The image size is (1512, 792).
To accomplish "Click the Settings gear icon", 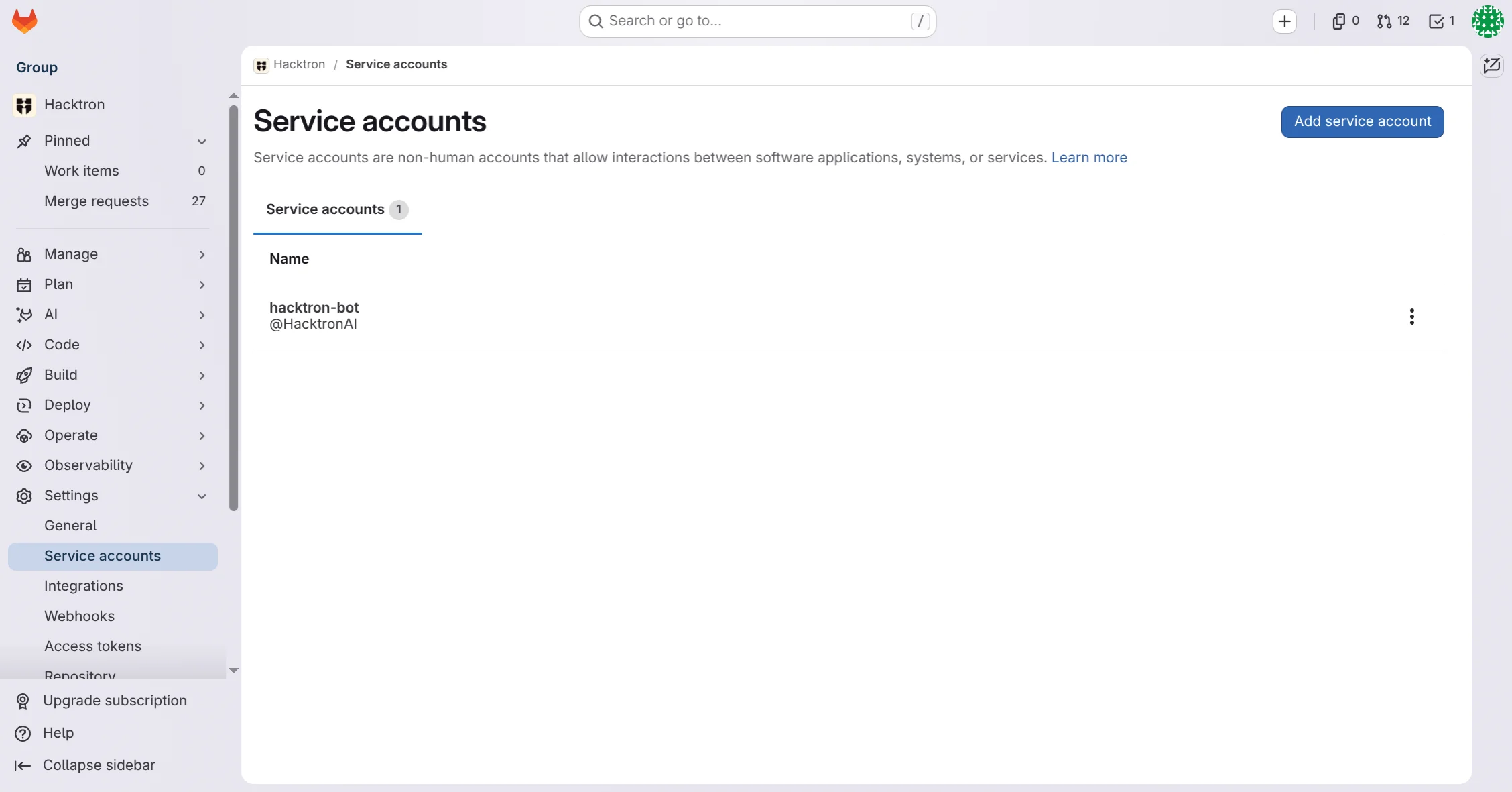I will 24,496.
